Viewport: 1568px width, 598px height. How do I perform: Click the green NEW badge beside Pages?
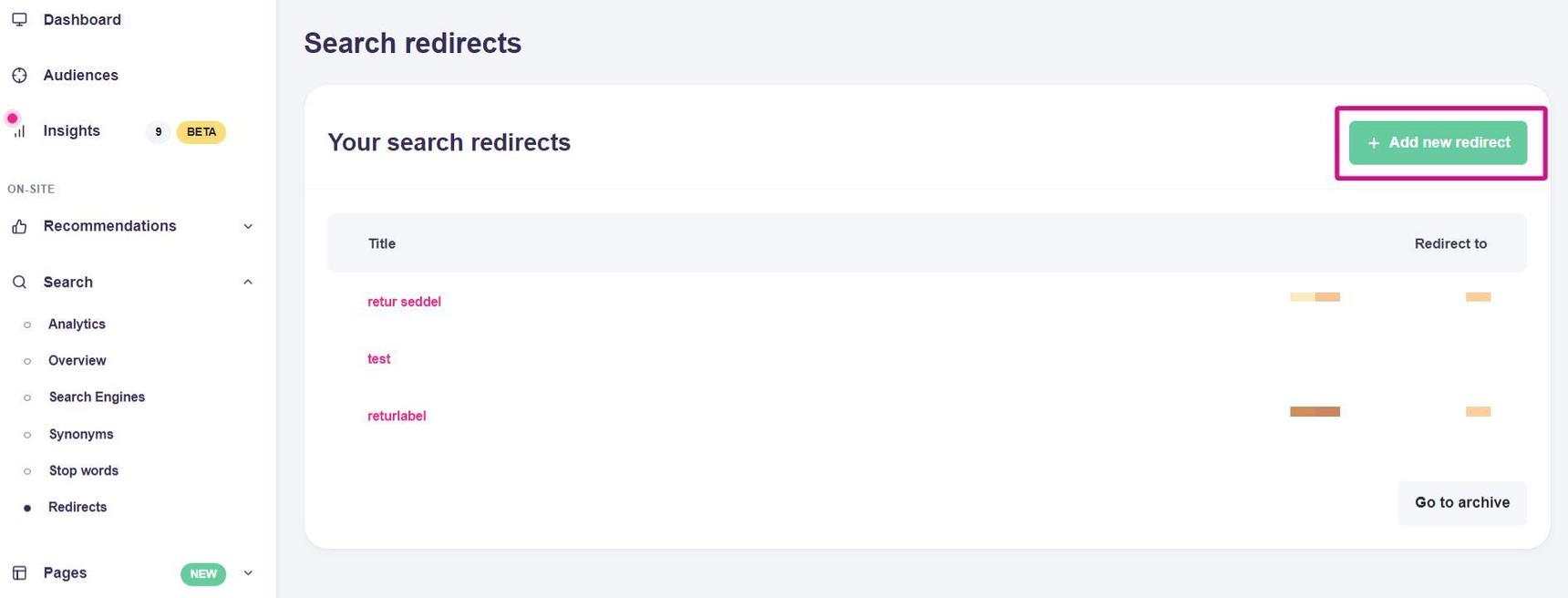click(202, 574)
